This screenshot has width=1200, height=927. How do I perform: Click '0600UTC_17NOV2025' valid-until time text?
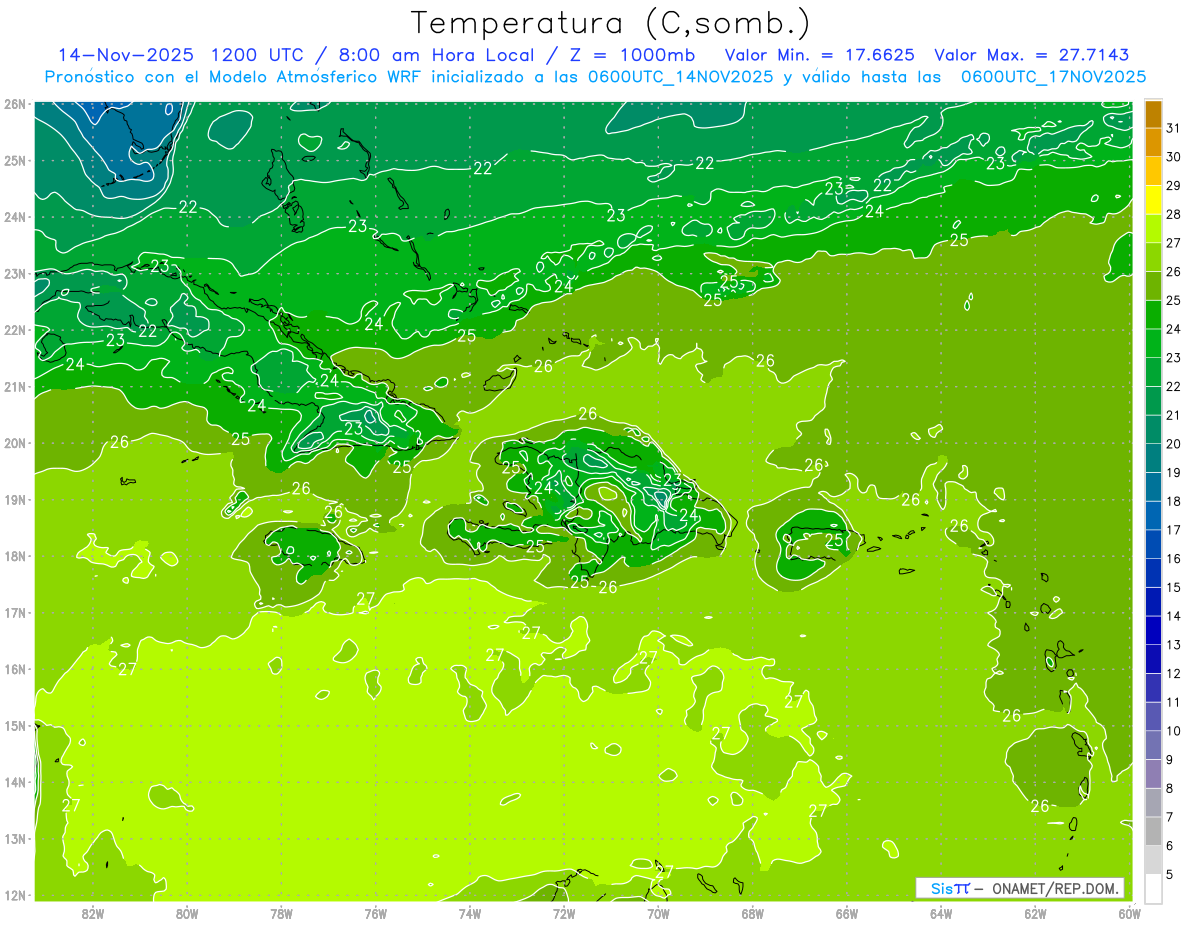(1053, 77)
